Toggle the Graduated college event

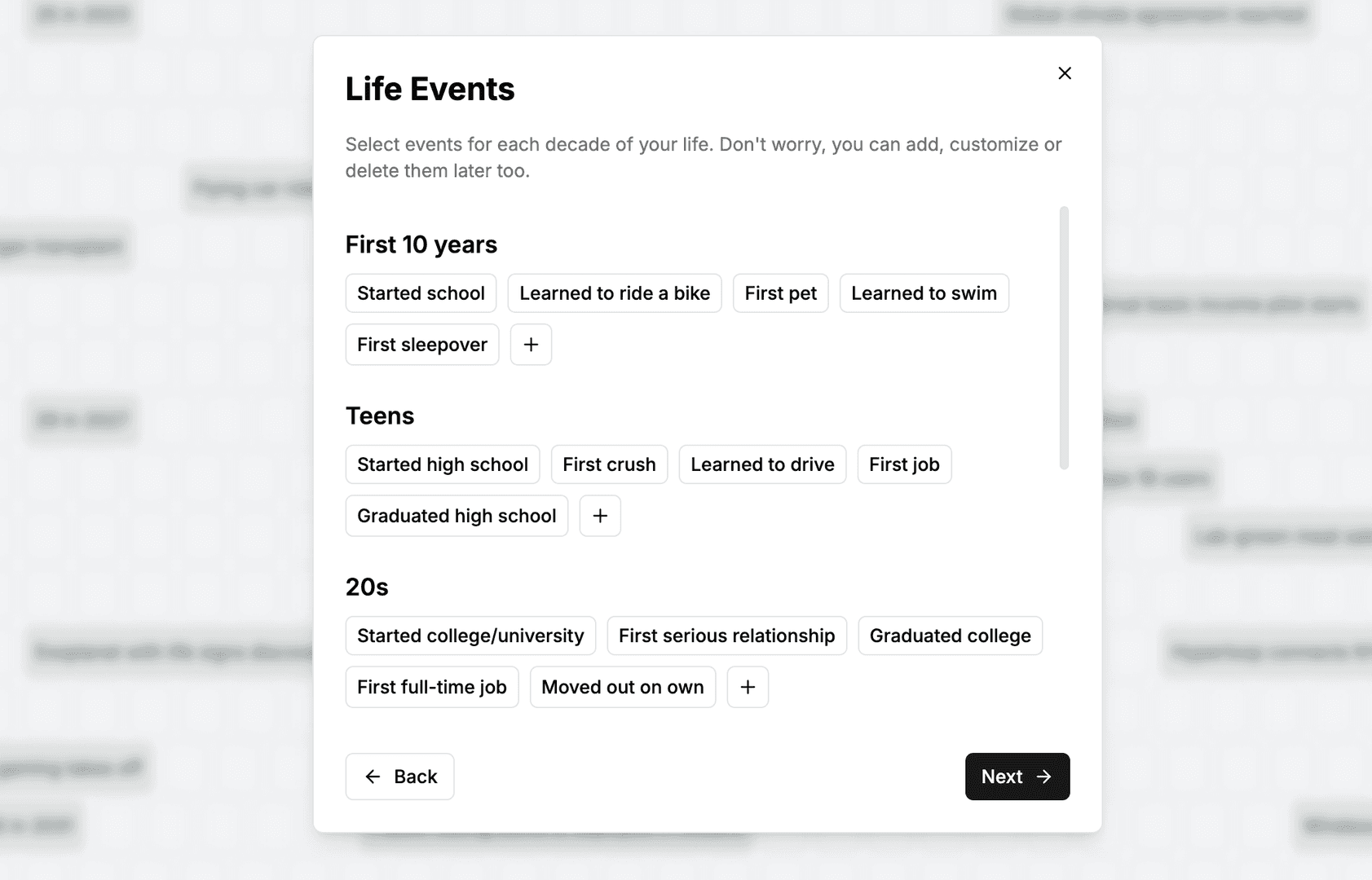point(951,636)
